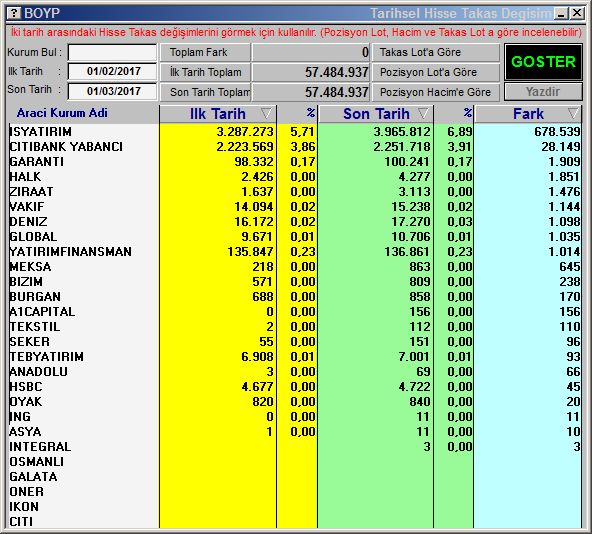Image resolution: width=592 pixels, height=534 pixels.
Task: Select the A1CAPITAL row name
Action: pos(42,312)
